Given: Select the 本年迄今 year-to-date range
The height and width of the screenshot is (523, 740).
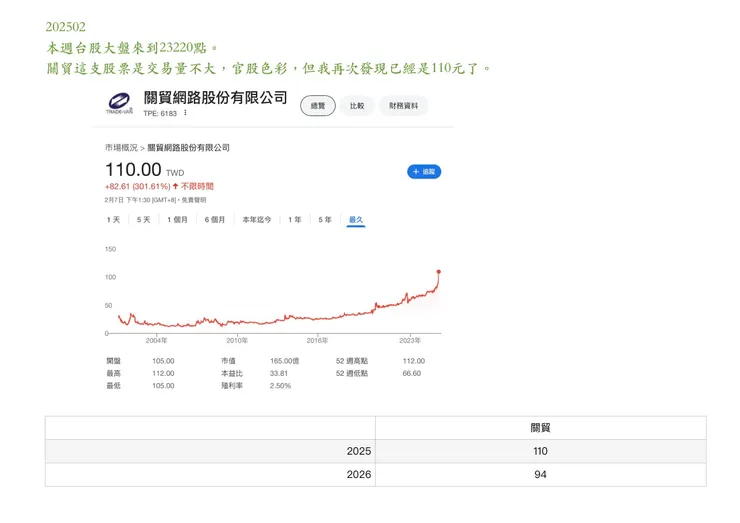Looking at the screenshot, I should pyautogui.click(x=257, y=219).
